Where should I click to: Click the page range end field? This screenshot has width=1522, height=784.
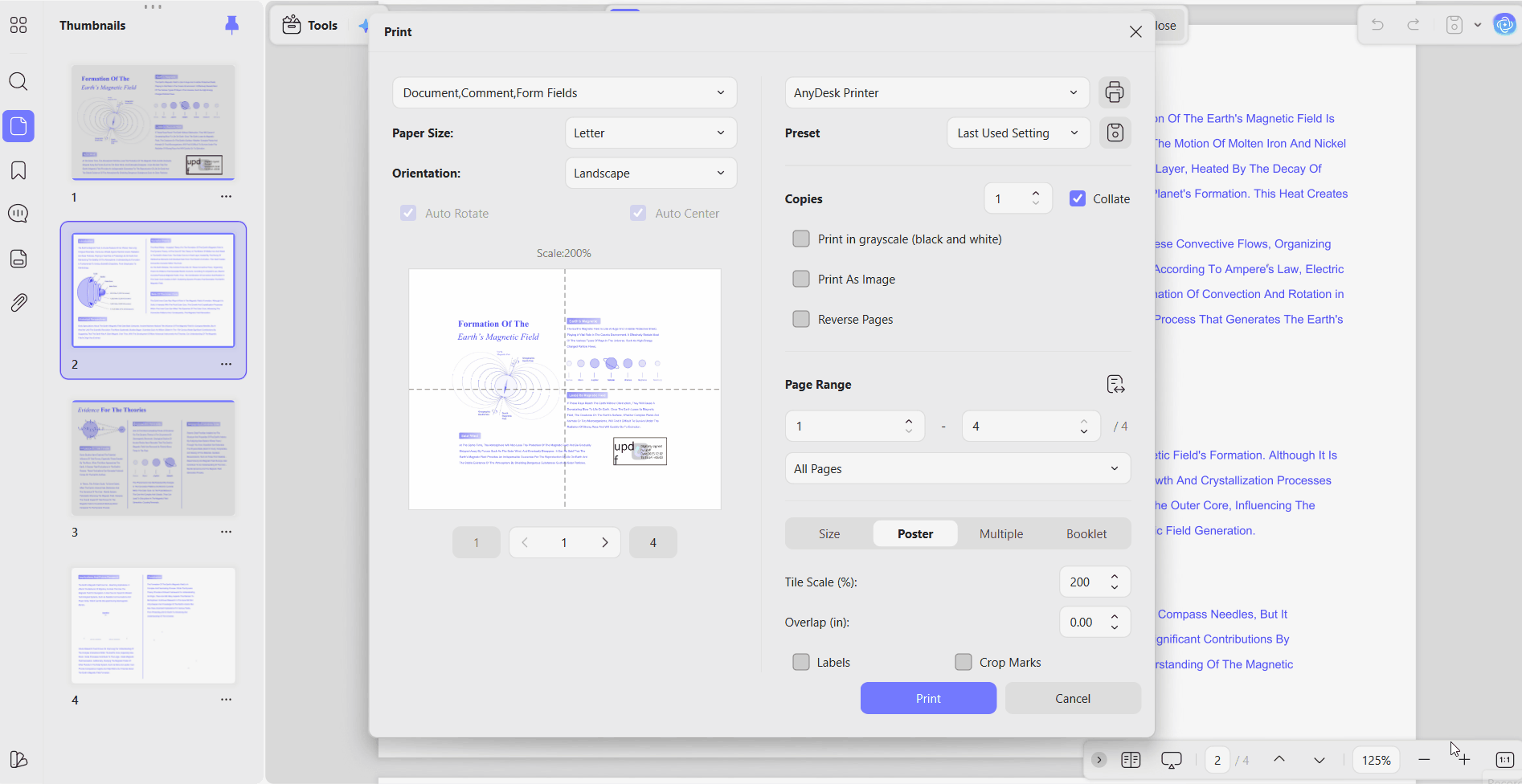(1031, 426)
